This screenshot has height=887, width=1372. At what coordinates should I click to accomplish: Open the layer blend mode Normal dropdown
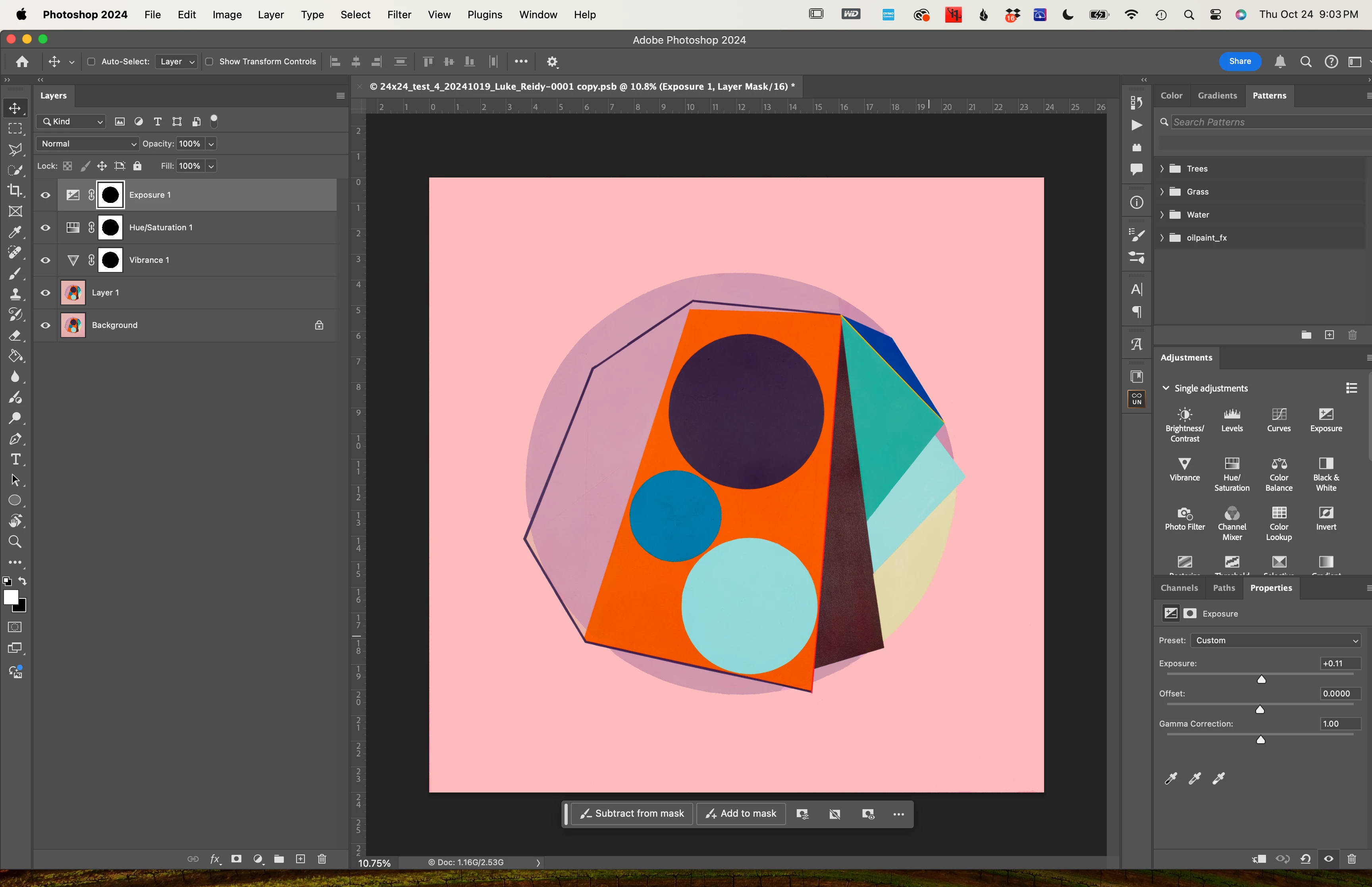[x=87, y=143]
